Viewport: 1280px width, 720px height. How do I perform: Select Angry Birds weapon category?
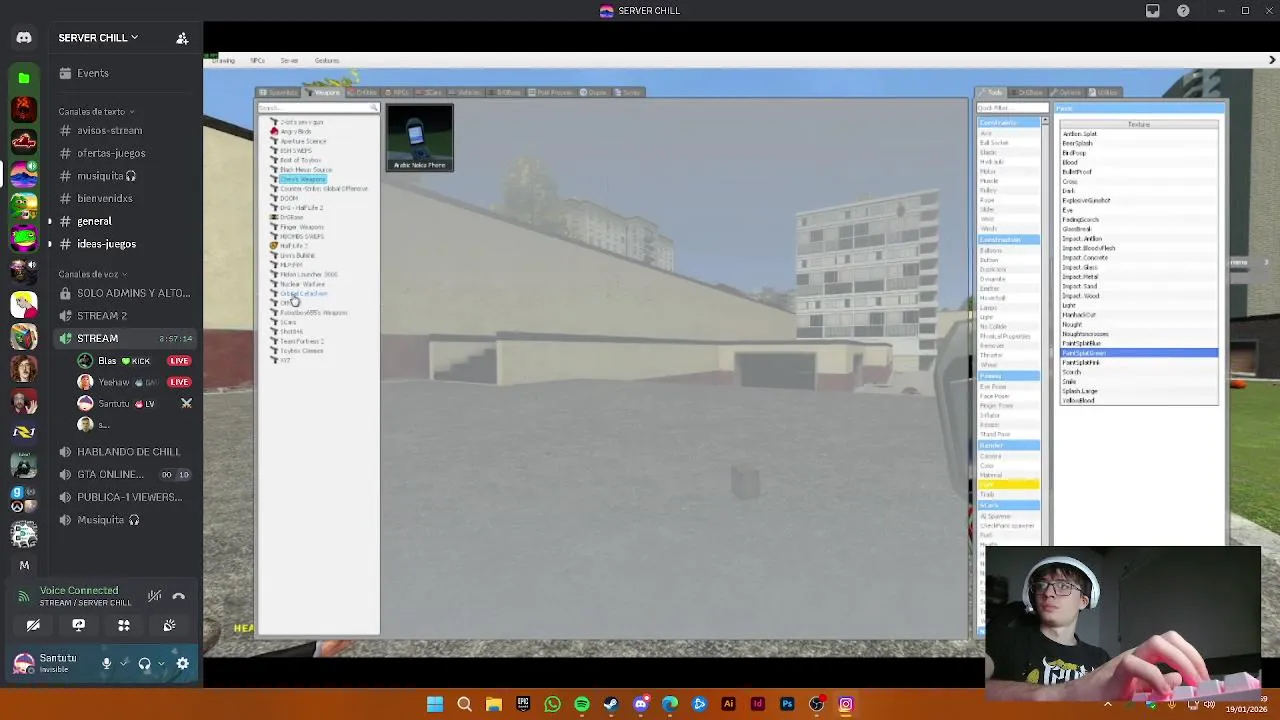click(296, 132)
